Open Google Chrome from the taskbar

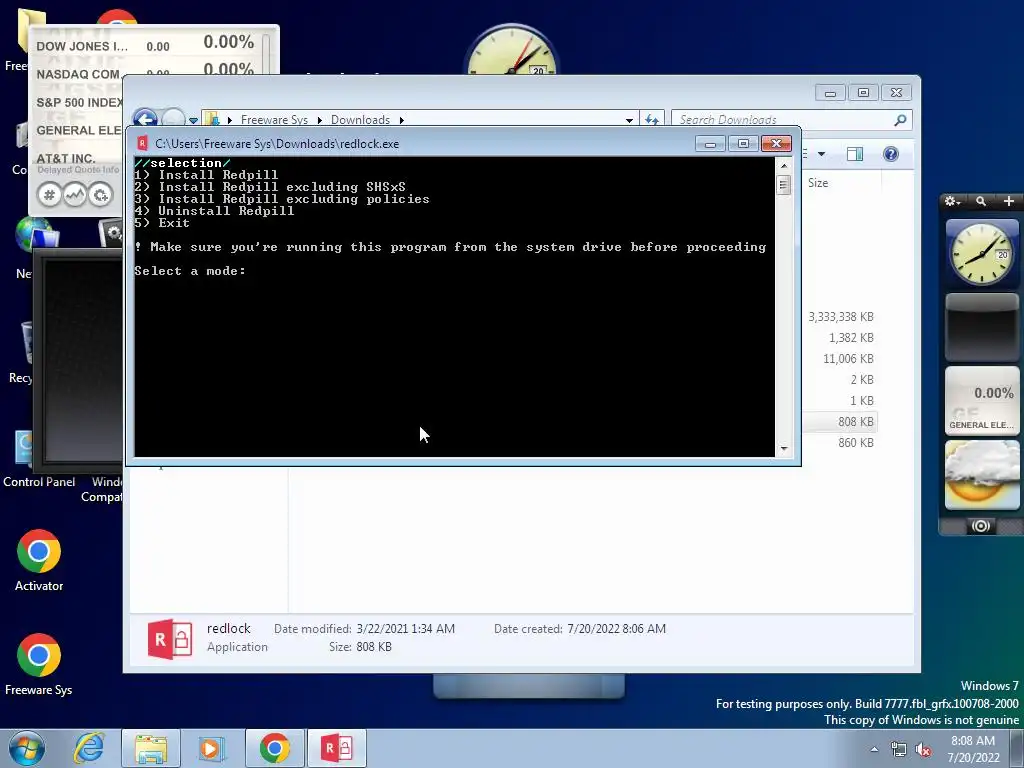[x=274, y=748]
